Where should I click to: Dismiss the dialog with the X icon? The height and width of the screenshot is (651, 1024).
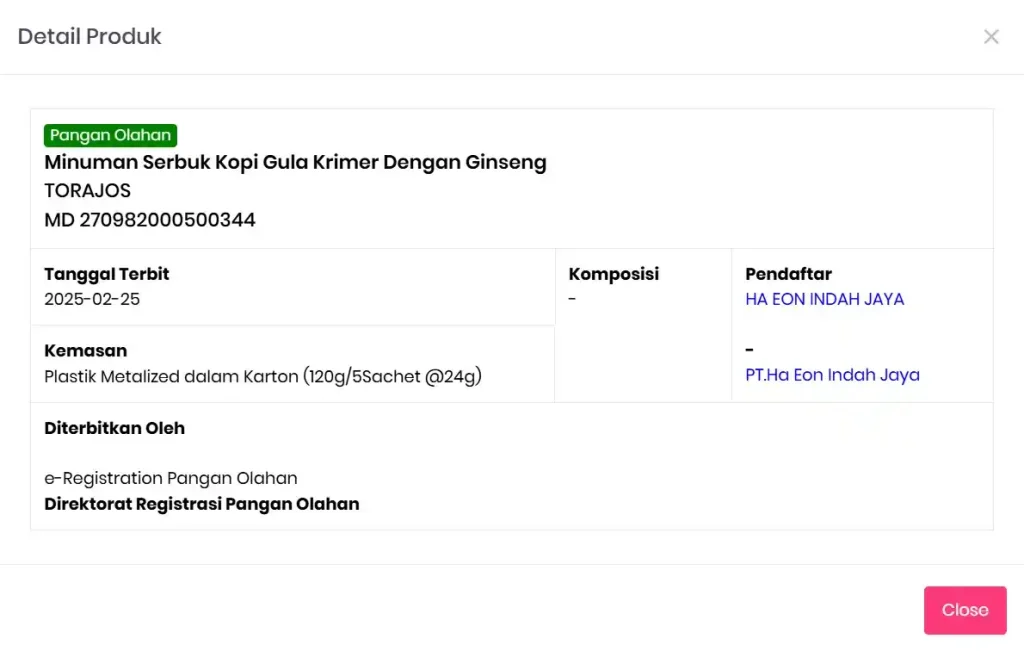pyautogui.click(x=991, y=37)
